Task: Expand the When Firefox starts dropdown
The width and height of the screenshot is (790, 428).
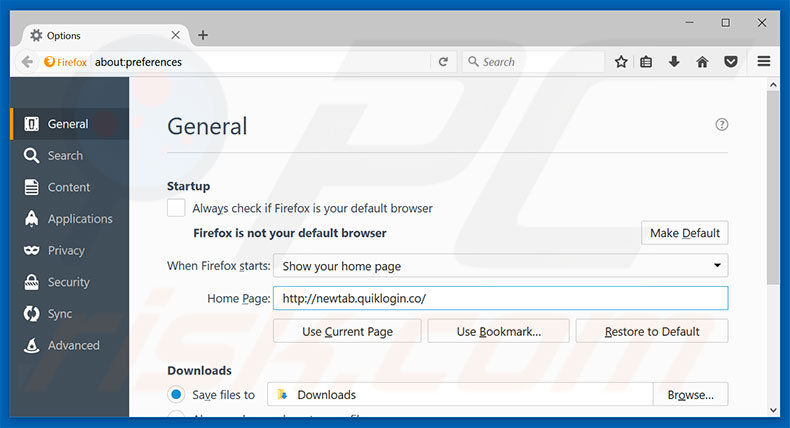Action: pos(500,266)
